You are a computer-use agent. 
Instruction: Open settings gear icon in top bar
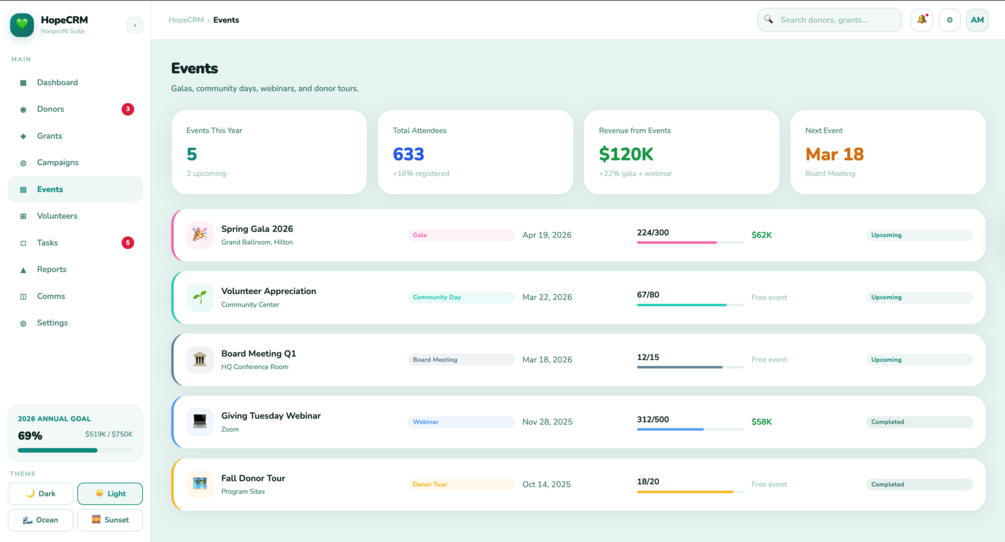pyautogui.click(x=949, y=20)
